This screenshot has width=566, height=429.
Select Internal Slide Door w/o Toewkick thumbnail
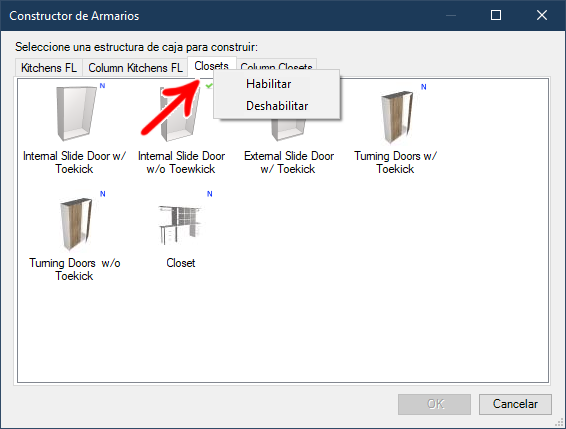[x=180, y=114]
